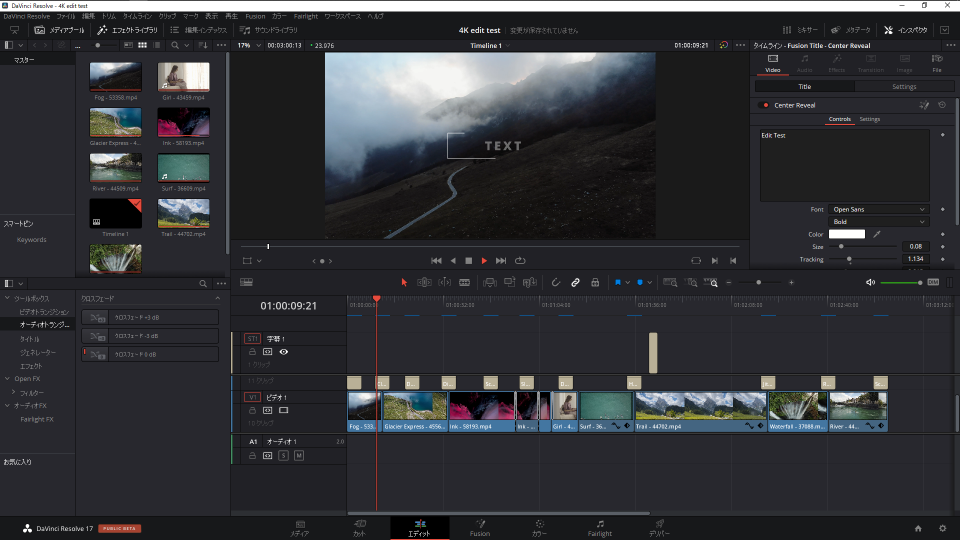The image size is (960, 540).
Task: Reset Center Reveal with circular arrow icon
Action: pyautogui.click(x=942, y=105)
